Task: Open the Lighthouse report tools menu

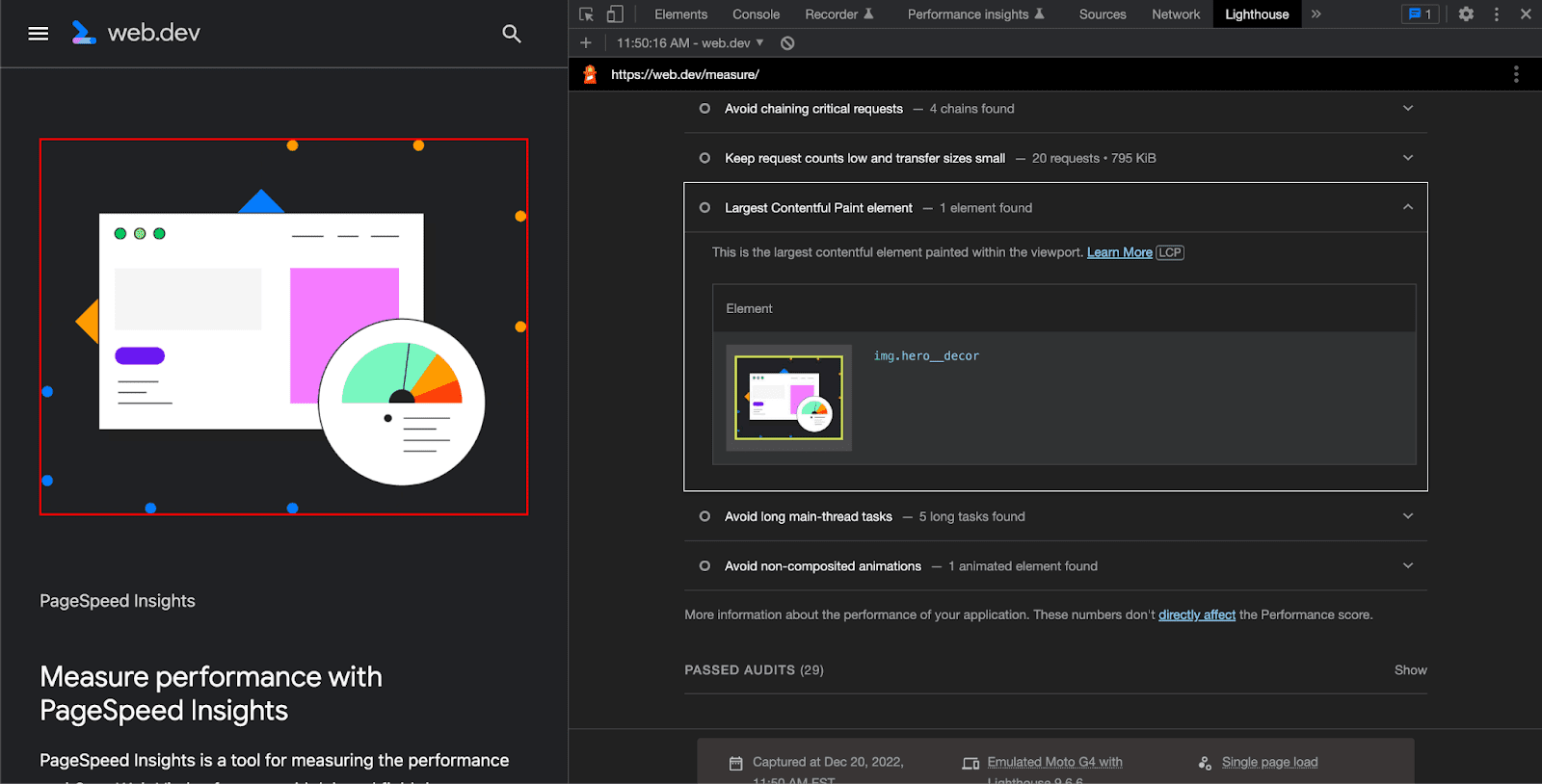Action: [1515, 74]
